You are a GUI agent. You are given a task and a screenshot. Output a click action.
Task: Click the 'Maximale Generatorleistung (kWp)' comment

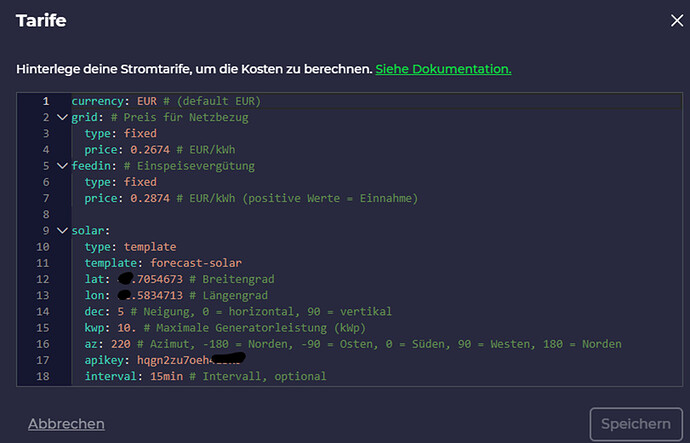[x=255, y=328]
